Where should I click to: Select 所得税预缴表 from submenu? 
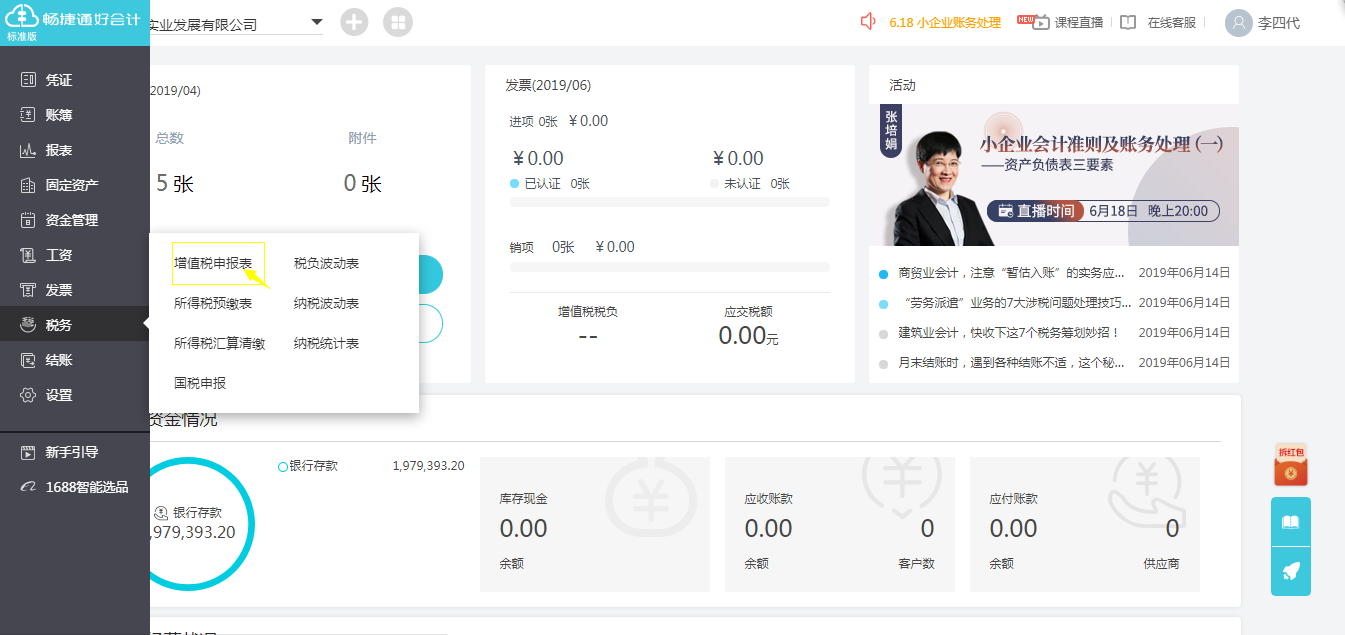[213, 304]
